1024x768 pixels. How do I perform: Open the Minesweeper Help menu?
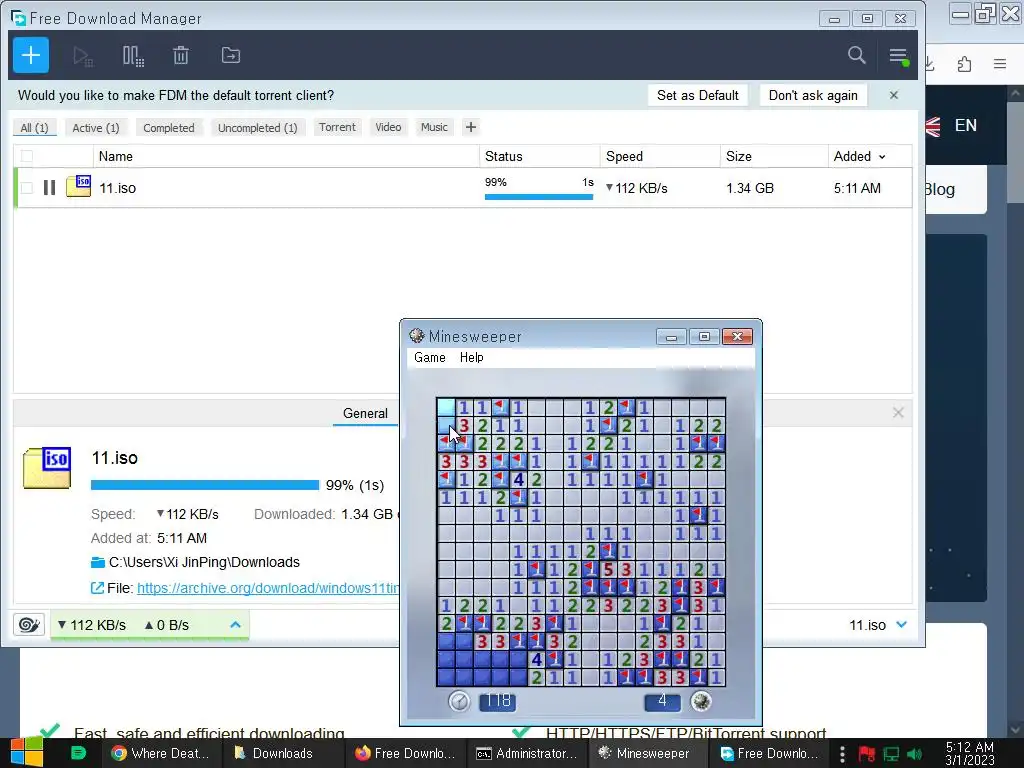(x=472, y=357)
